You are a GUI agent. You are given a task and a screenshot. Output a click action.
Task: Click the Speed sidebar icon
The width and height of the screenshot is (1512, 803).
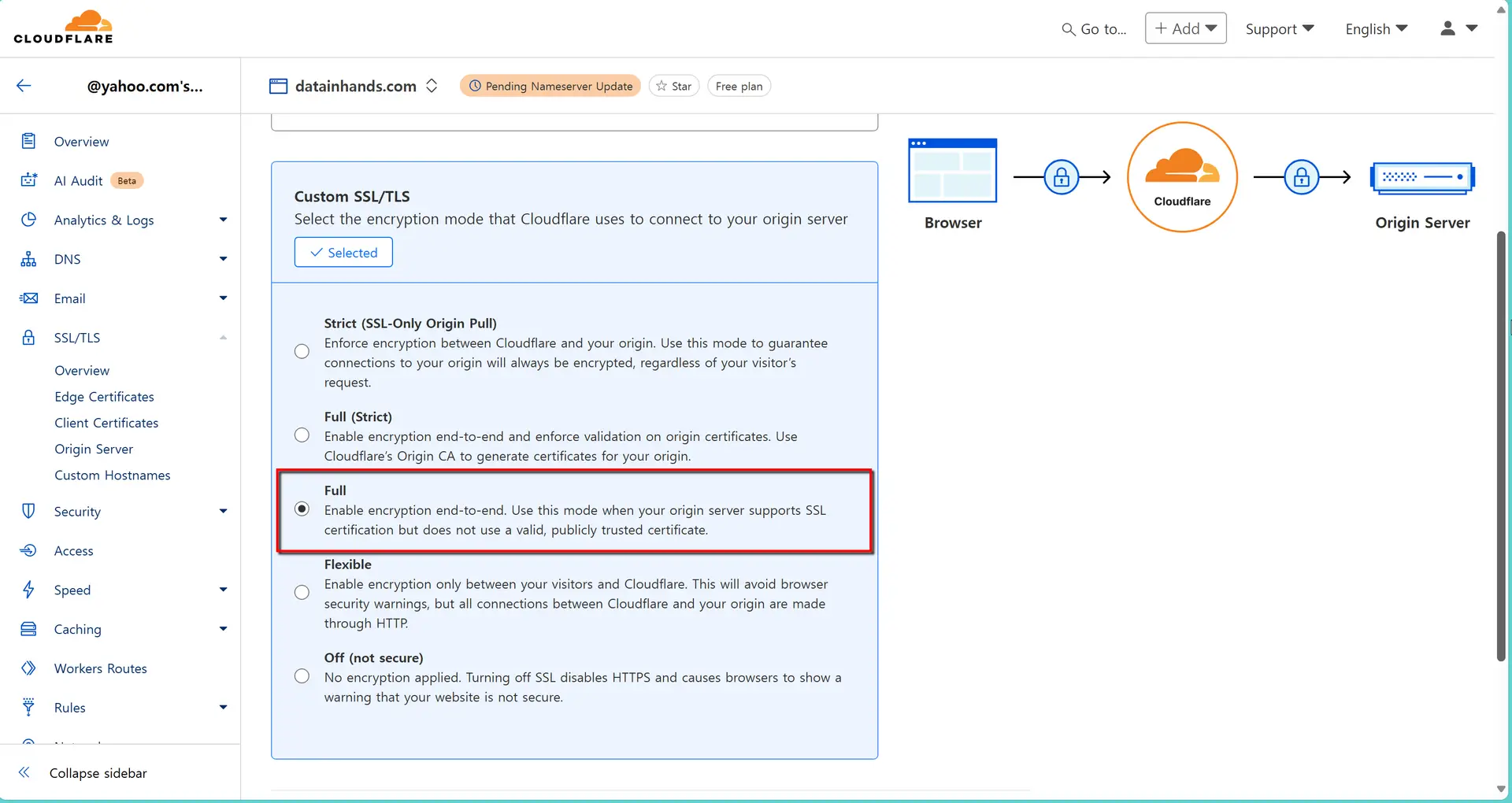coord(28,589)
